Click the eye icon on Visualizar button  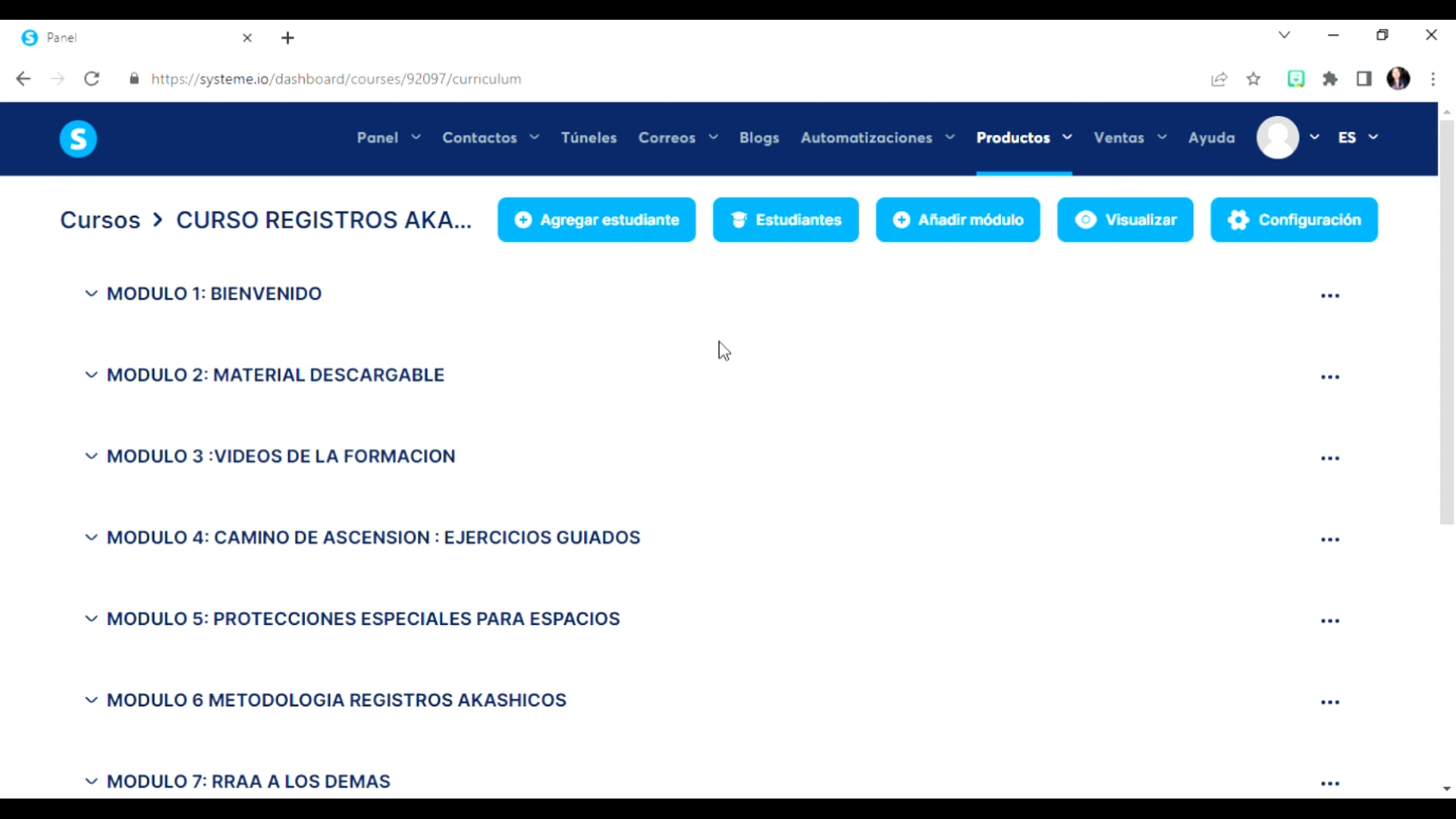click(1086, 219)
